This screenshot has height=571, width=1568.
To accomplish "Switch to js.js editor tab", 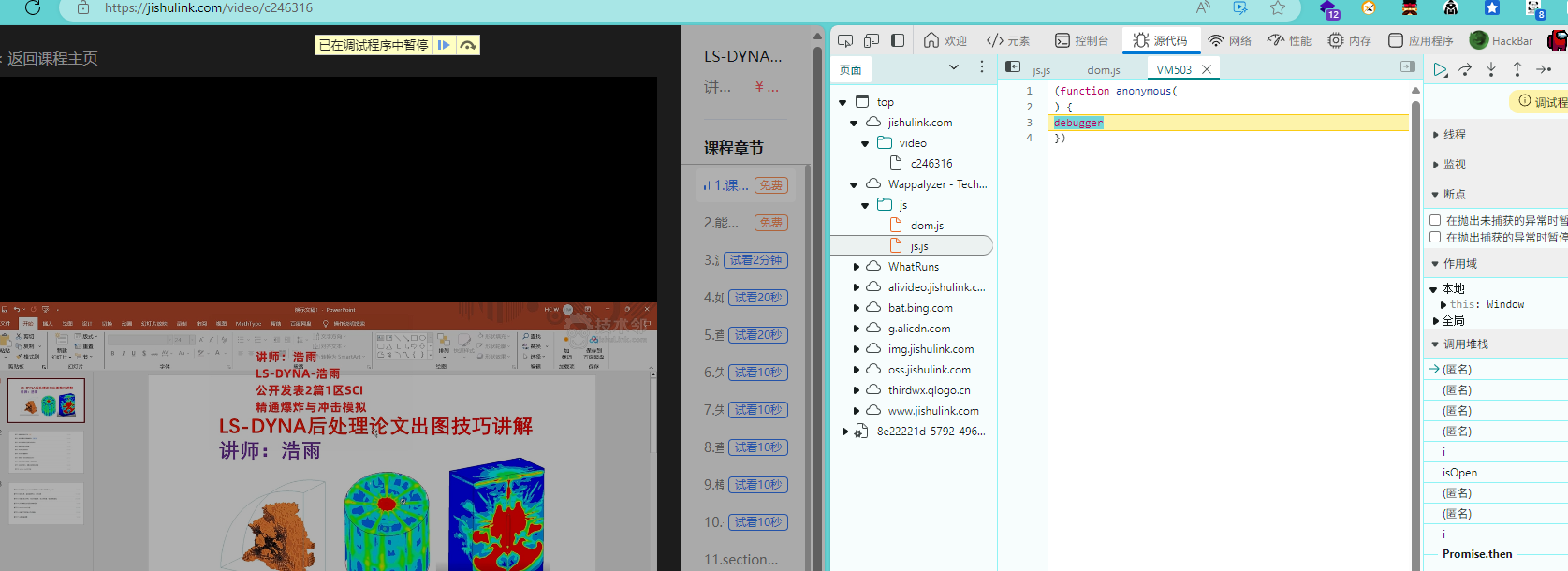I will 1041,70.
